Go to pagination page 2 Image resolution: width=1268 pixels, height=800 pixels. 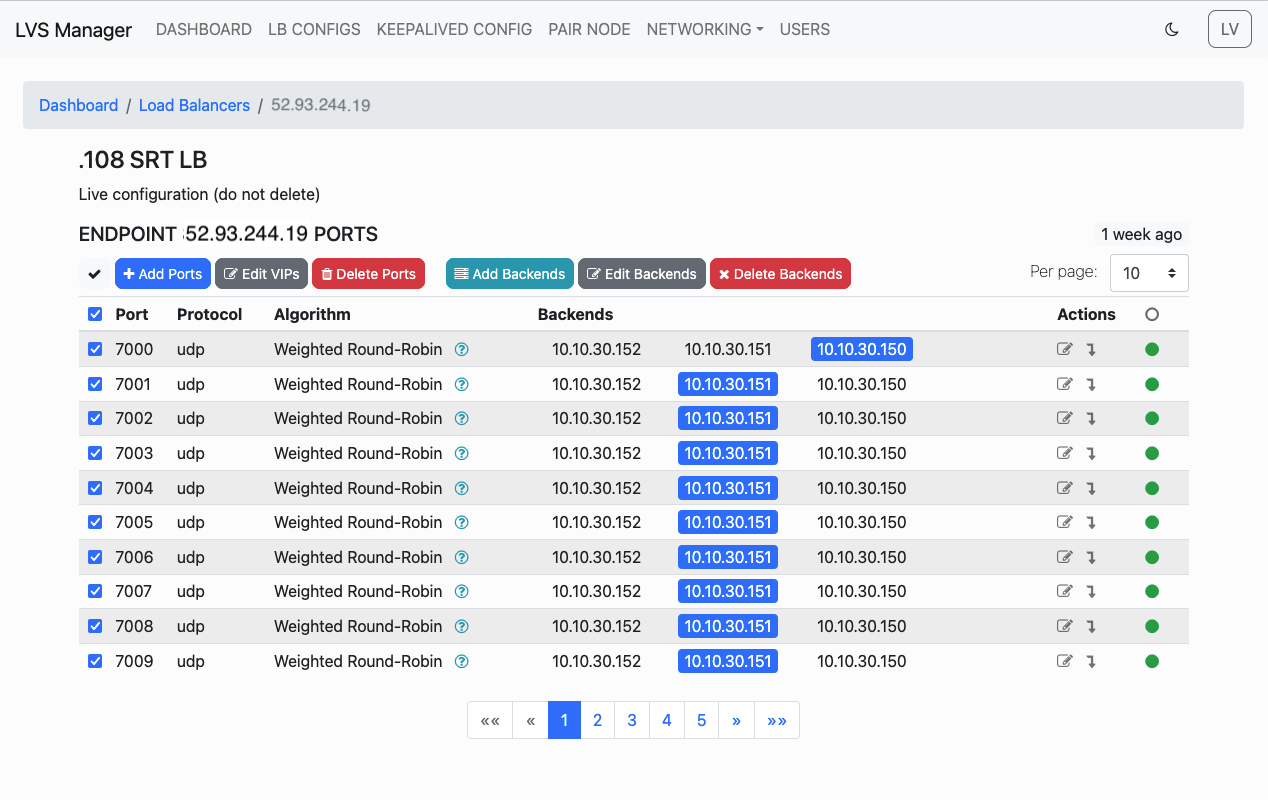coord(597,720)
